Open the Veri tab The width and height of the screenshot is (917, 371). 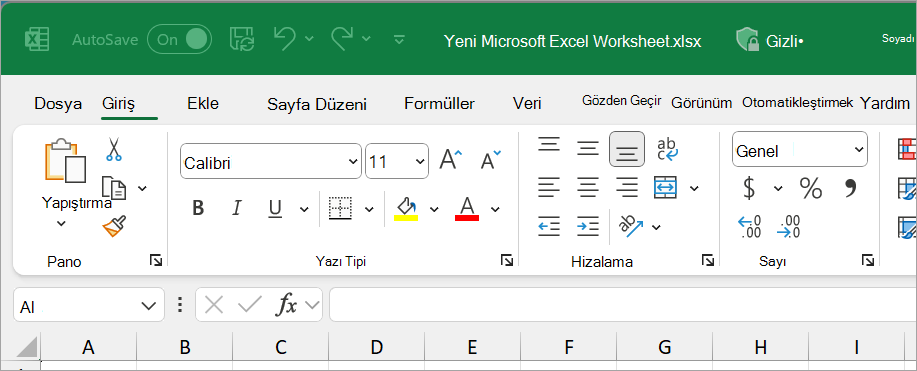pyautogui.click(x=527, y=104)
